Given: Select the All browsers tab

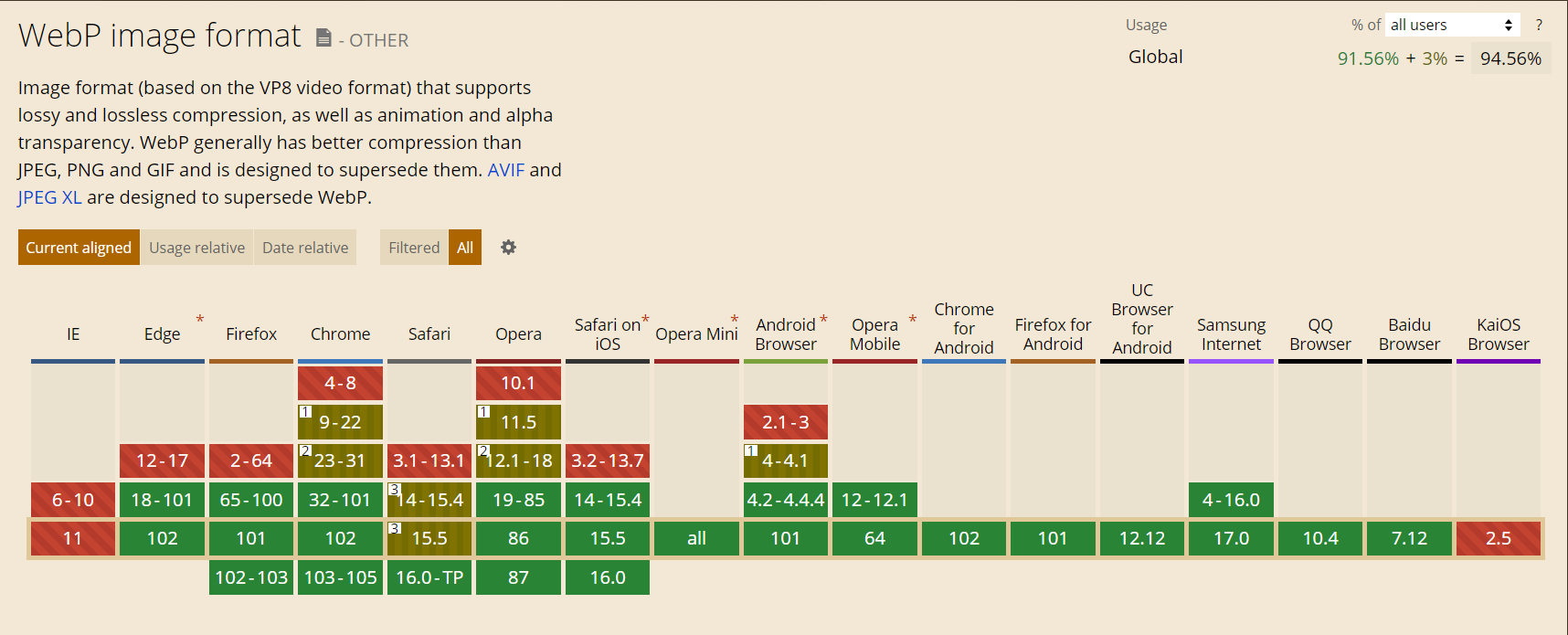Looking at the screenshot, I should (465, 248).
